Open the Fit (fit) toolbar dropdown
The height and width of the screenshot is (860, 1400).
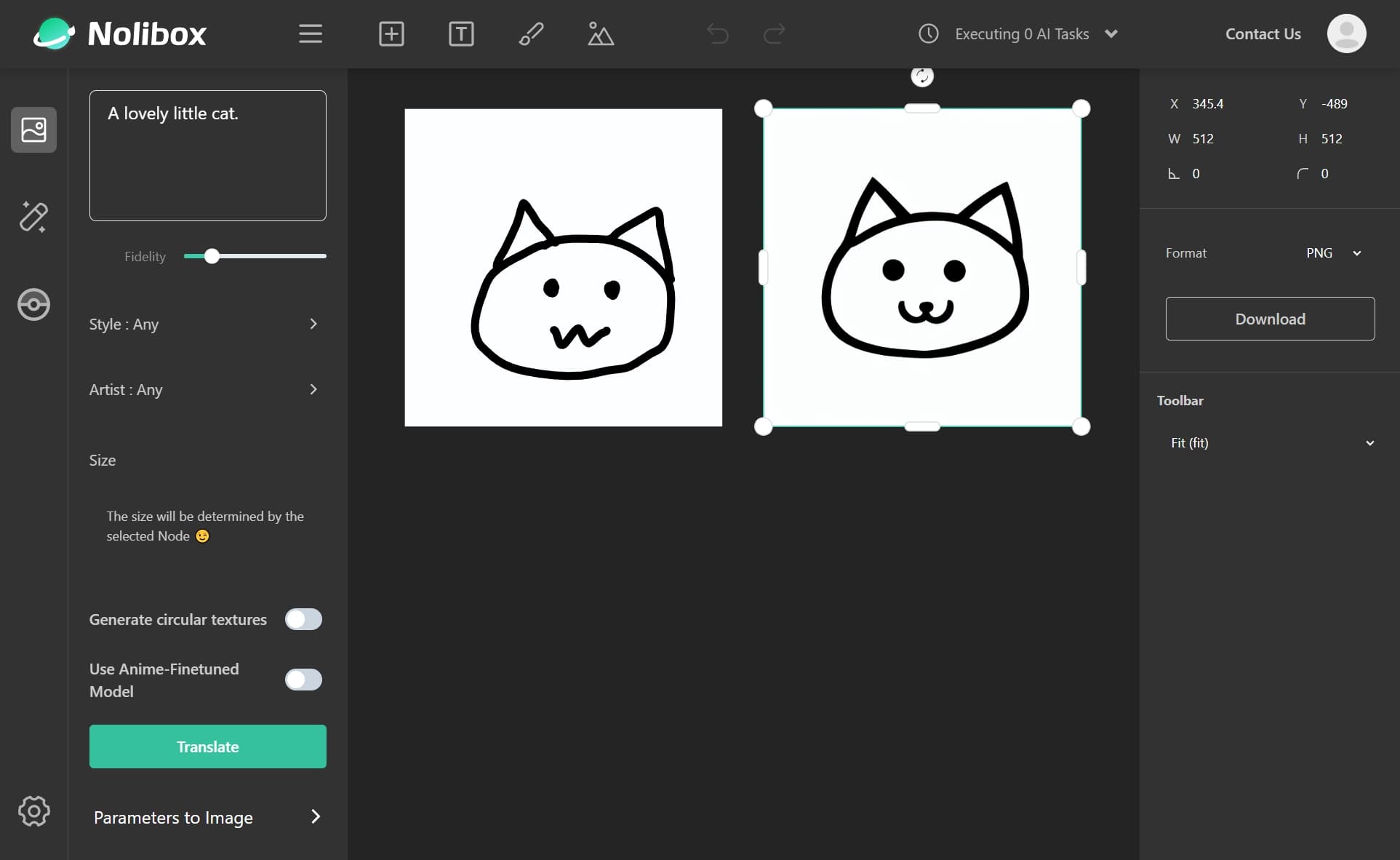1271,443
